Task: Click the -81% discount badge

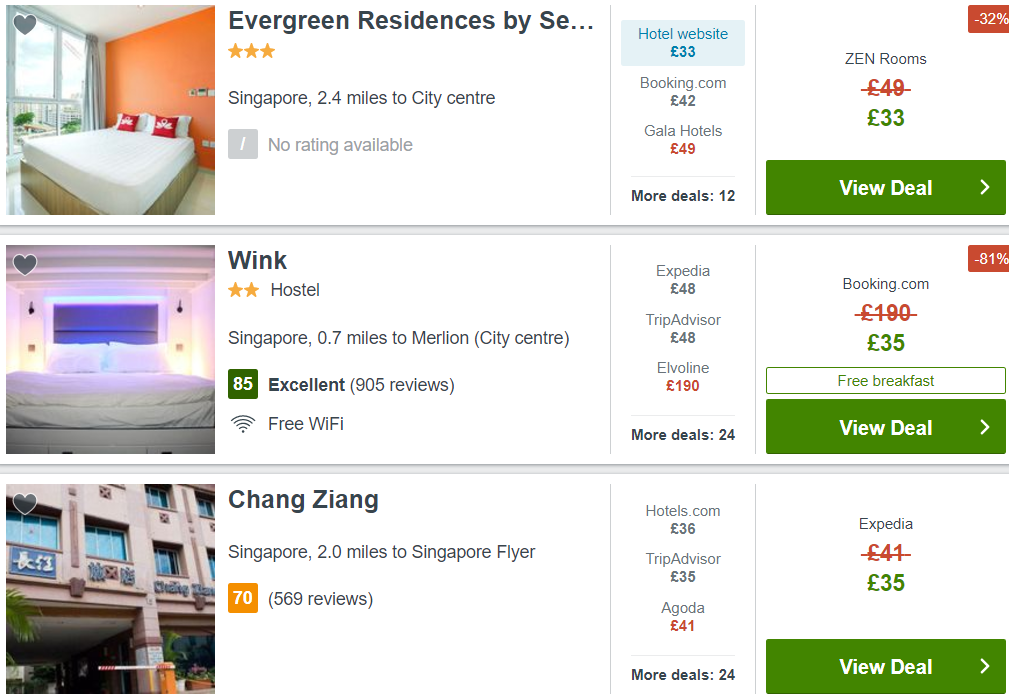Action: tap(989, 259)
